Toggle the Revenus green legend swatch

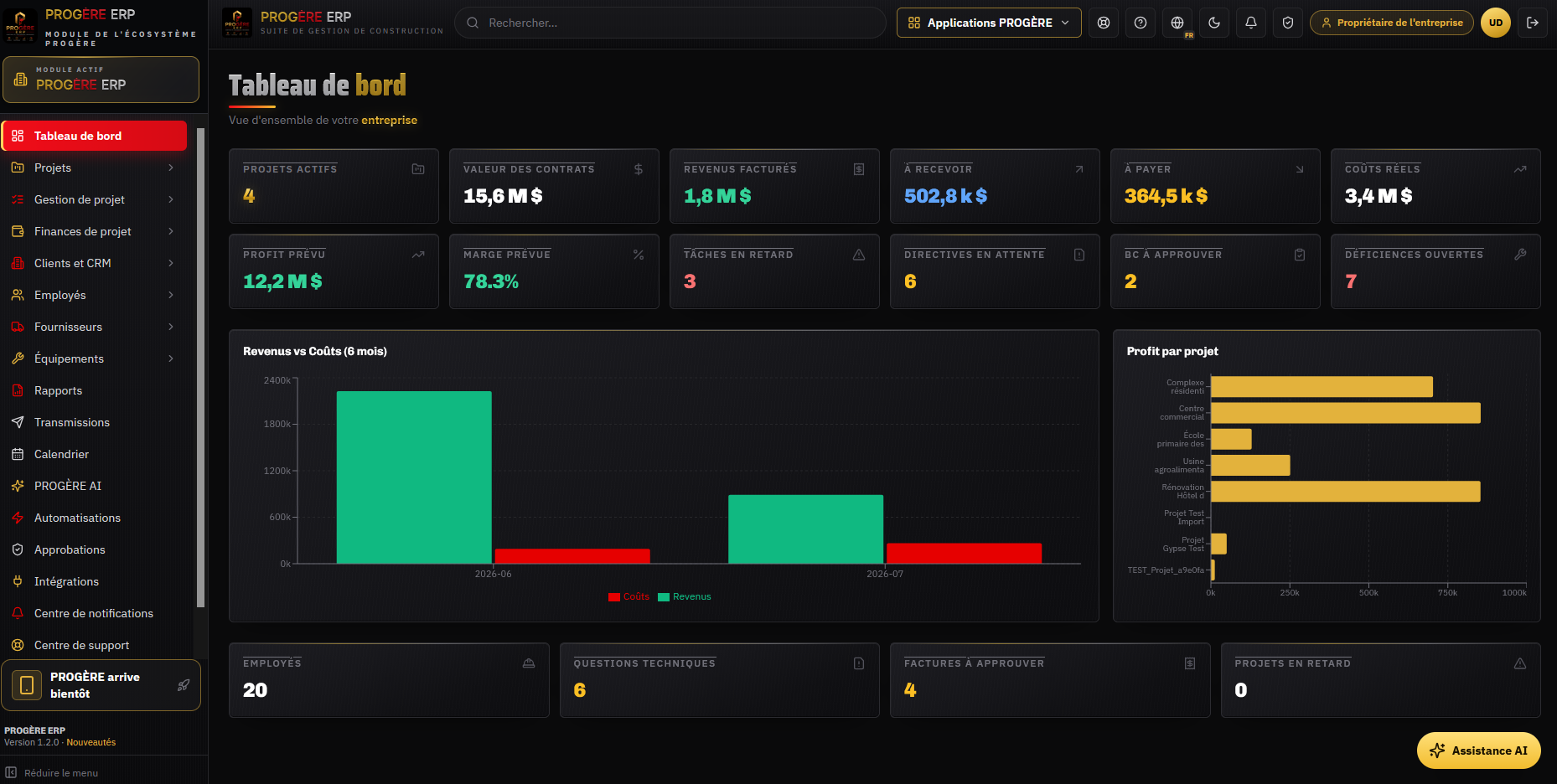(664, 597)
